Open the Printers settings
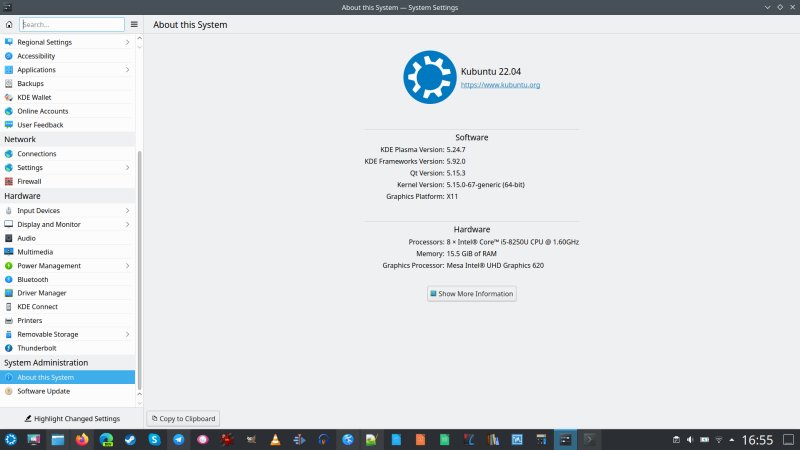Screen dimensions: 800x450 coord(67,320)
